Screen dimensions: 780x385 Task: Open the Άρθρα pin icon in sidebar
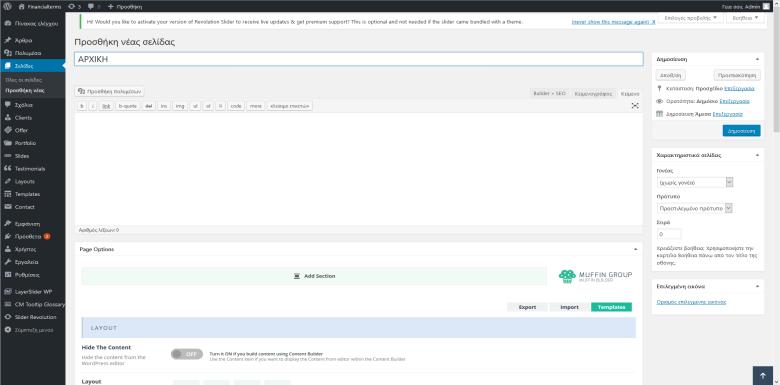point(7,40)
